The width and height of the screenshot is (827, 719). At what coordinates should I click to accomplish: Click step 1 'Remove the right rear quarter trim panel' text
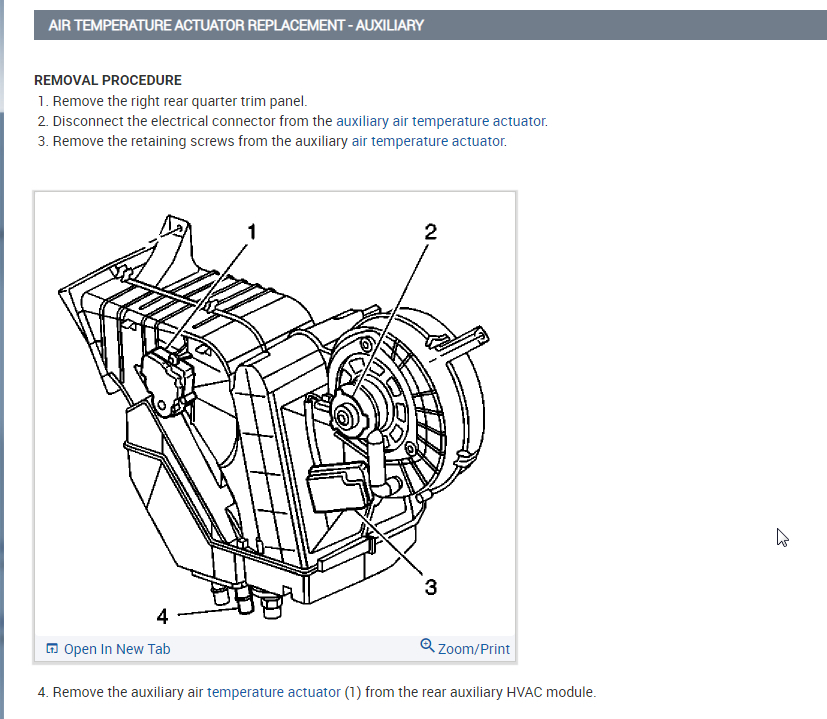(180, 101)
